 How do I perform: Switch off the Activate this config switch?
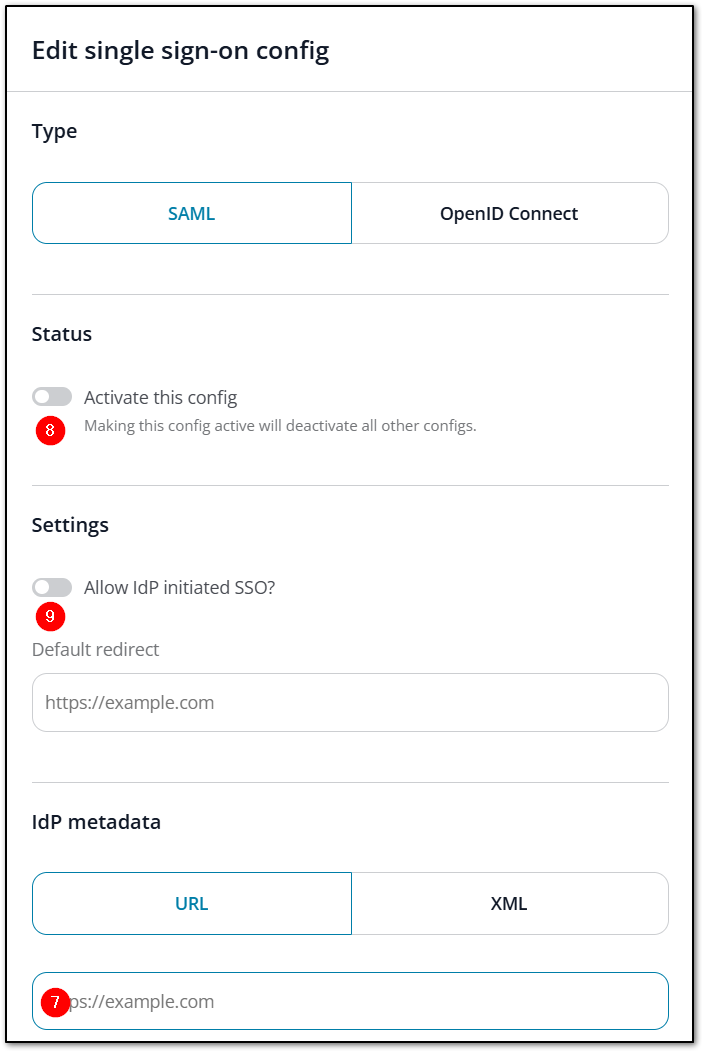(52, 396)
